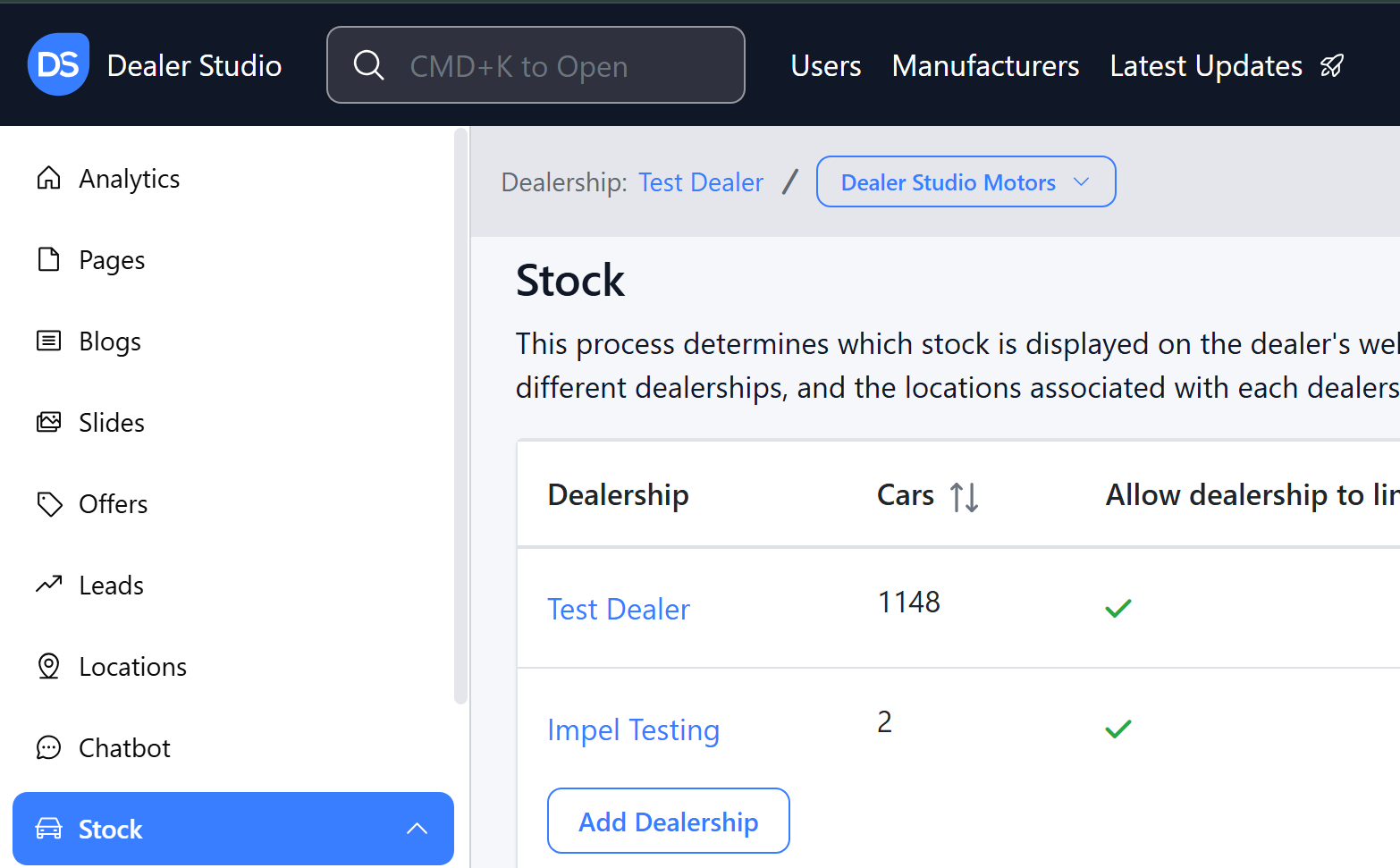Click the Offers tag icon
Image resolution: width=1400 pixels, height=868 pixels.
49,504
